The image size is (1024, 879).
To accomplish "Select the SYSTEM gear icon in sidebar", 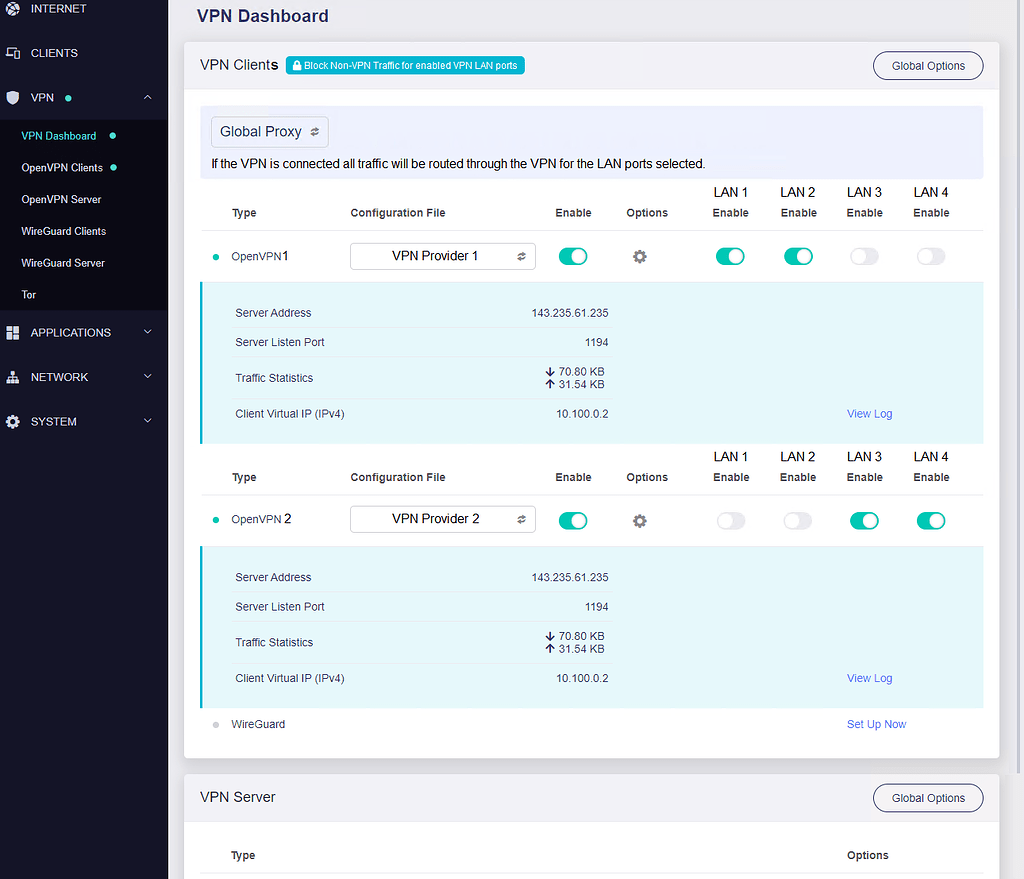I will click(x=13, y=422).
